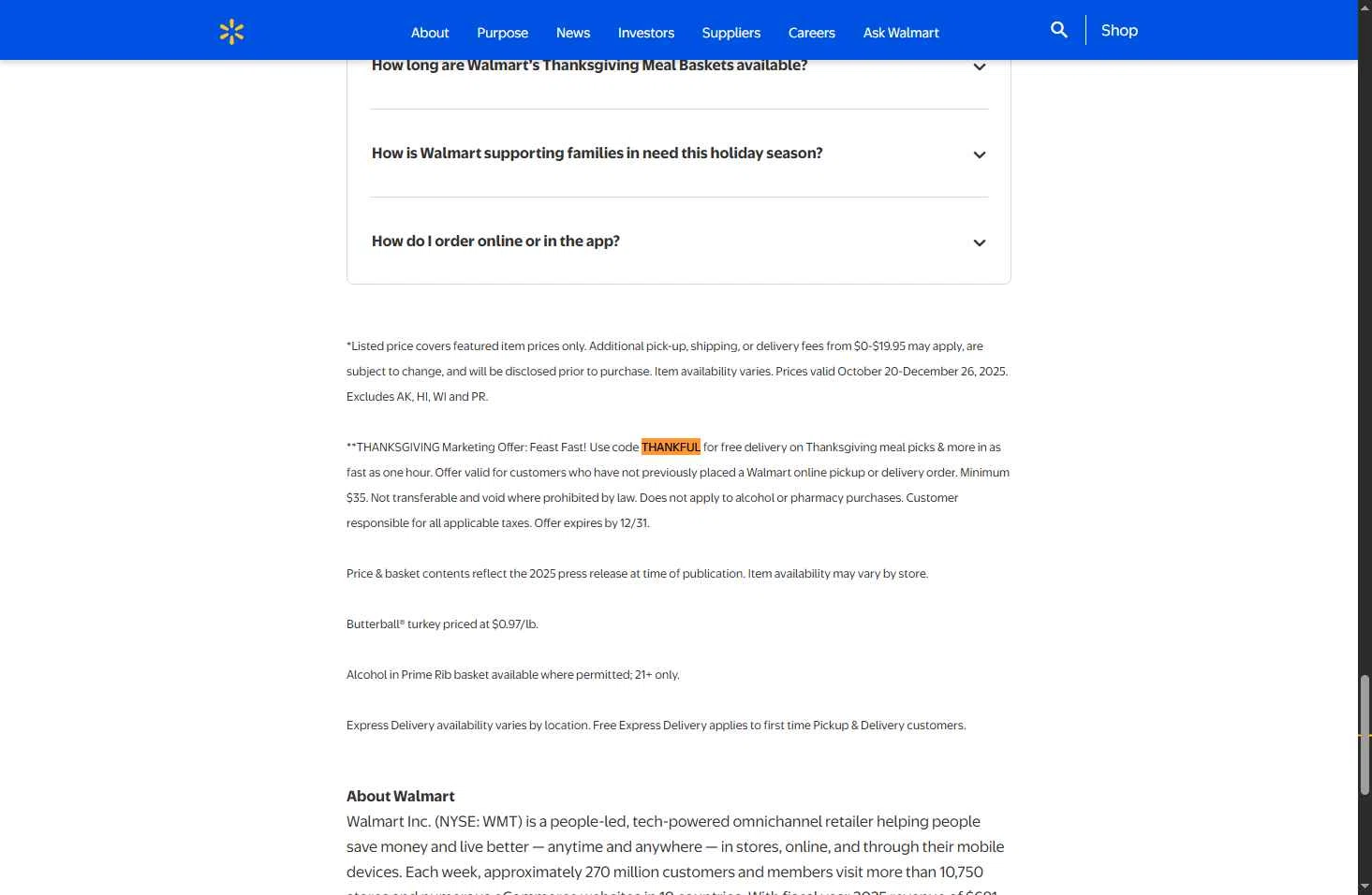
Task: Expand chevron for supporting families in need question
Action: tap(980, 154)
